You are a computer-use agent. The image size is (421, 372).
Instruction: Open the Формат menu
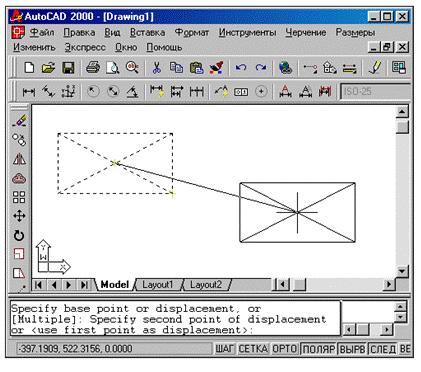192,32
